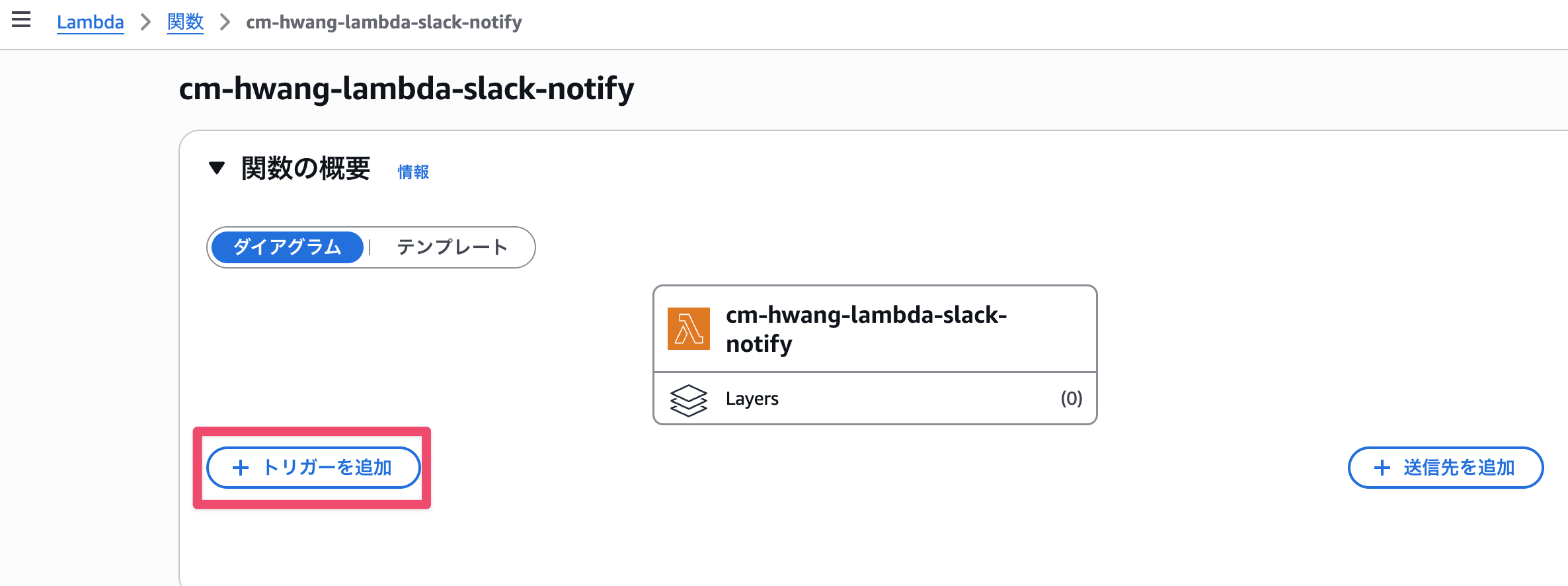
Task: Click the plus icon beside トリガーを追加
Action: tap(241, 468)
